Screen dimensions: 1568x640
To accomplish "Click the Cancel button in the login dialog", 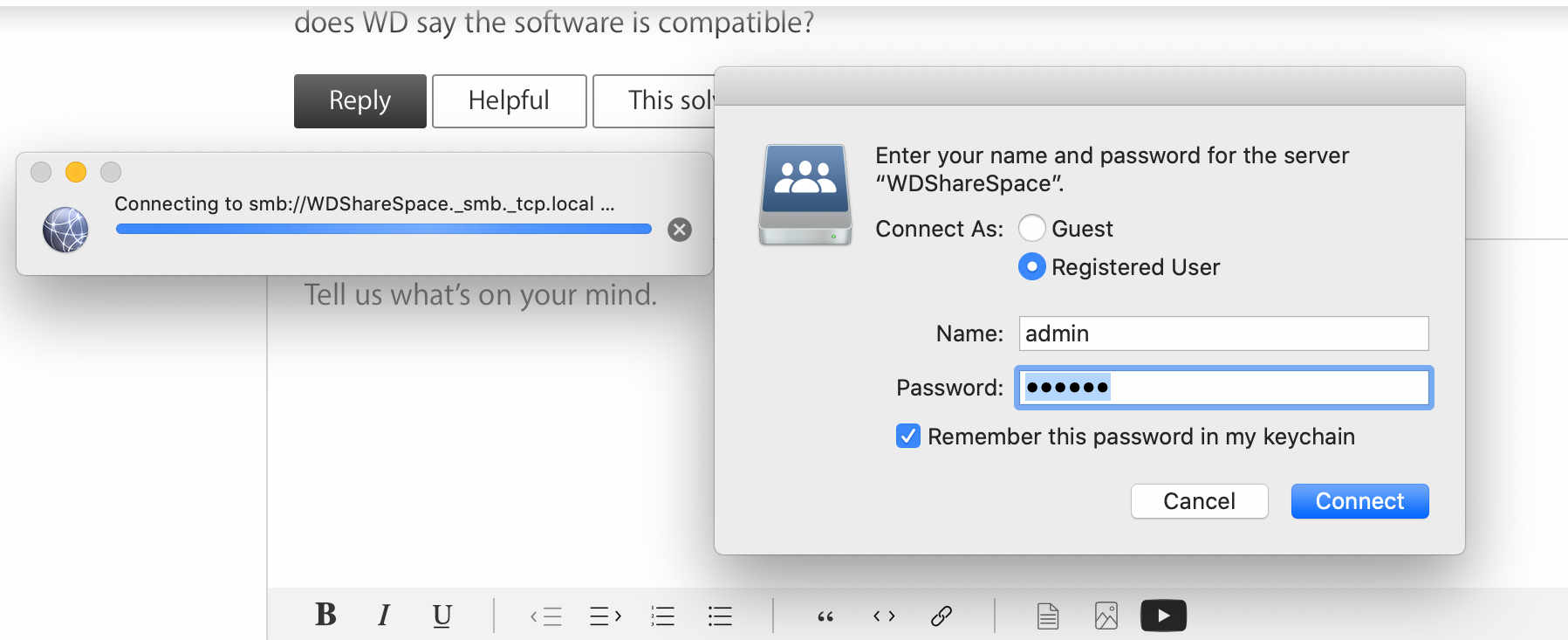I will point(1199,501).
